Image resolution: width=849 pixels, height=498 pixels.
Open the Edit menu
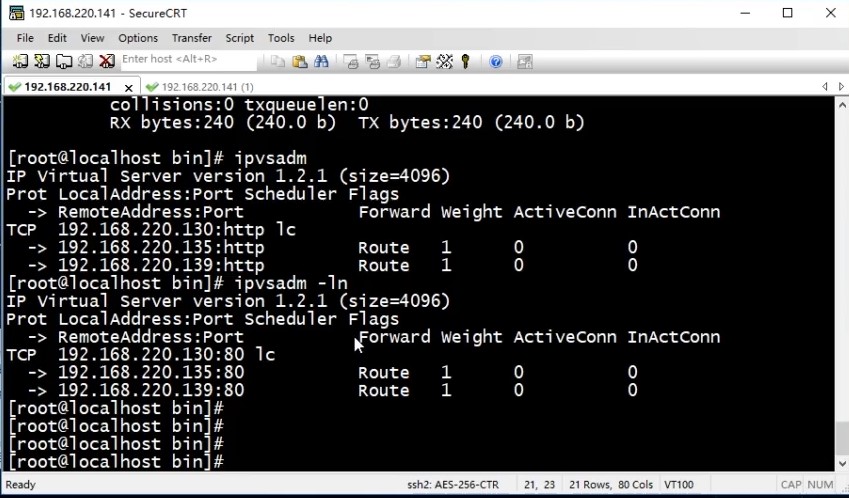pos(57,38)
